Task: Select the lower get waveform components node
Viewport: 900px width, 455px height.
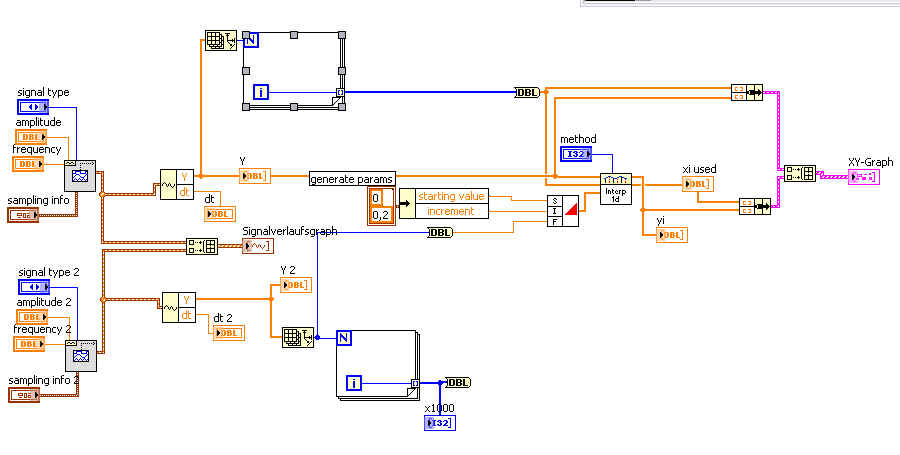Action: 179,307
